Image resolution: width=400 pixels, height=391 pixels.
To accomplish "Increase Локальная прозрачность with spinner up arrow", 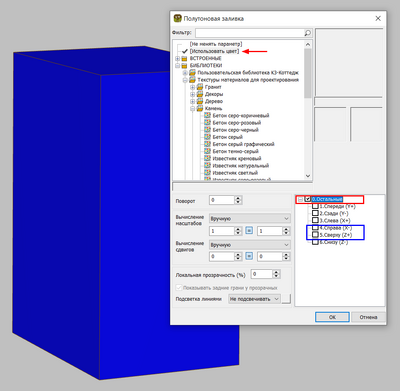I will pos(276,272).
